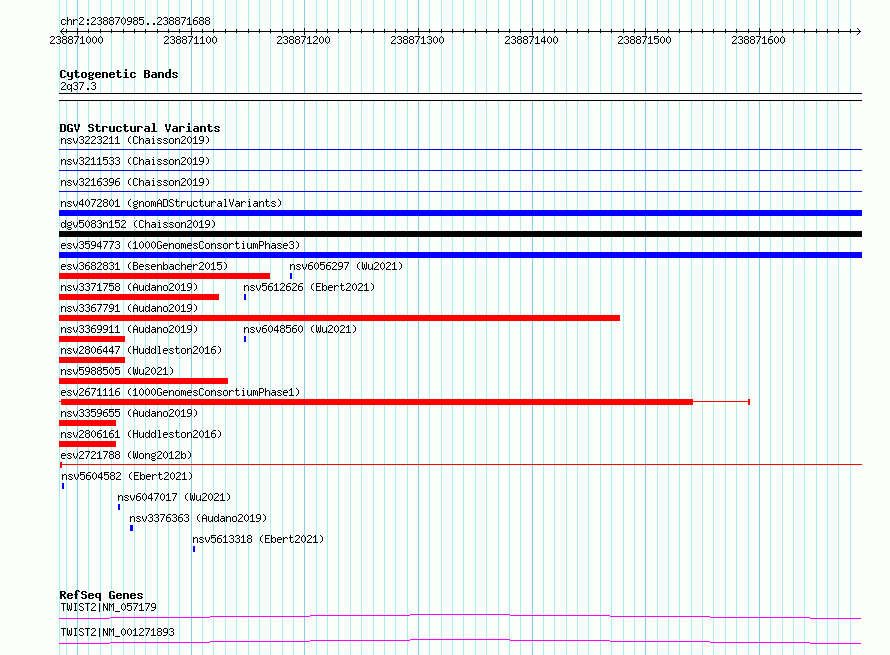890x655 pixels.
Task: Click the Cytogenetic Bands track heading
Action: [119, 74]
